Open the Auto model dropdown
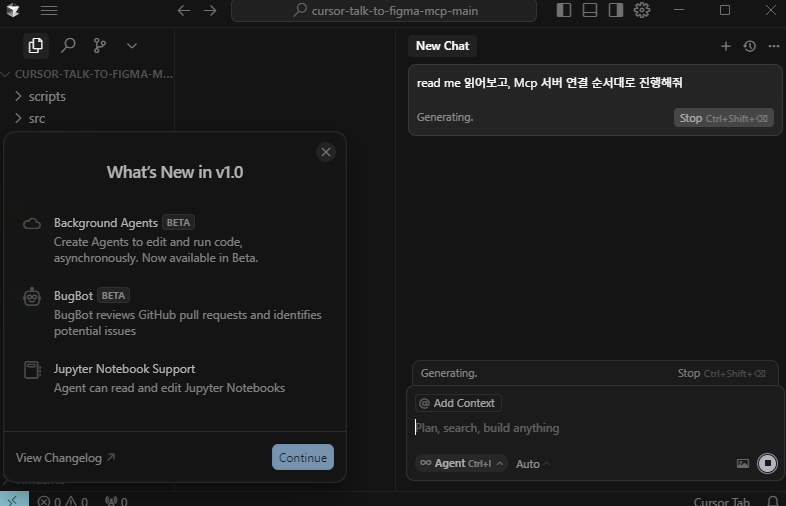This screenshot has height=506, width=786. click(x=533, y=464)
